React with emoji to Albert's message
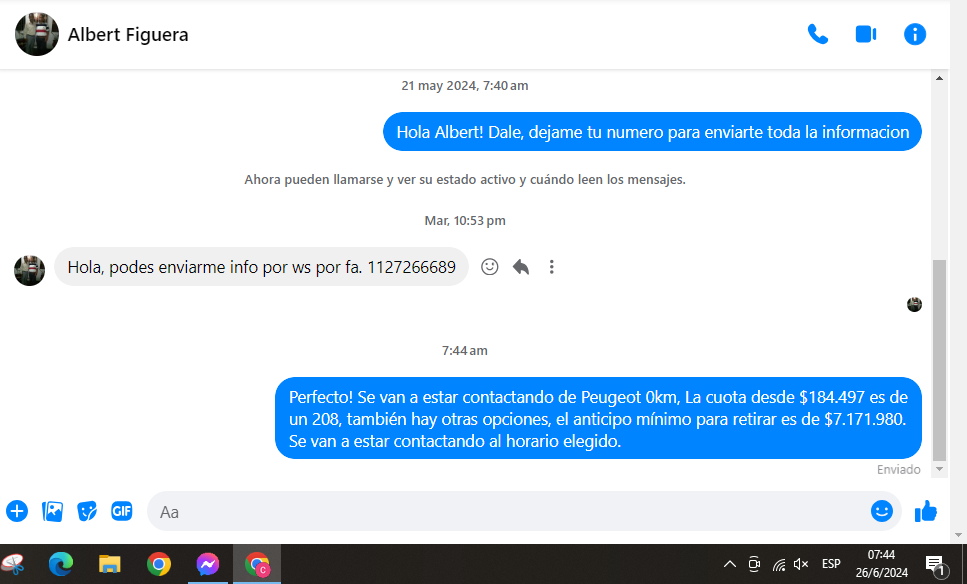This screenshot has width=967, height=584. point(490,267)
